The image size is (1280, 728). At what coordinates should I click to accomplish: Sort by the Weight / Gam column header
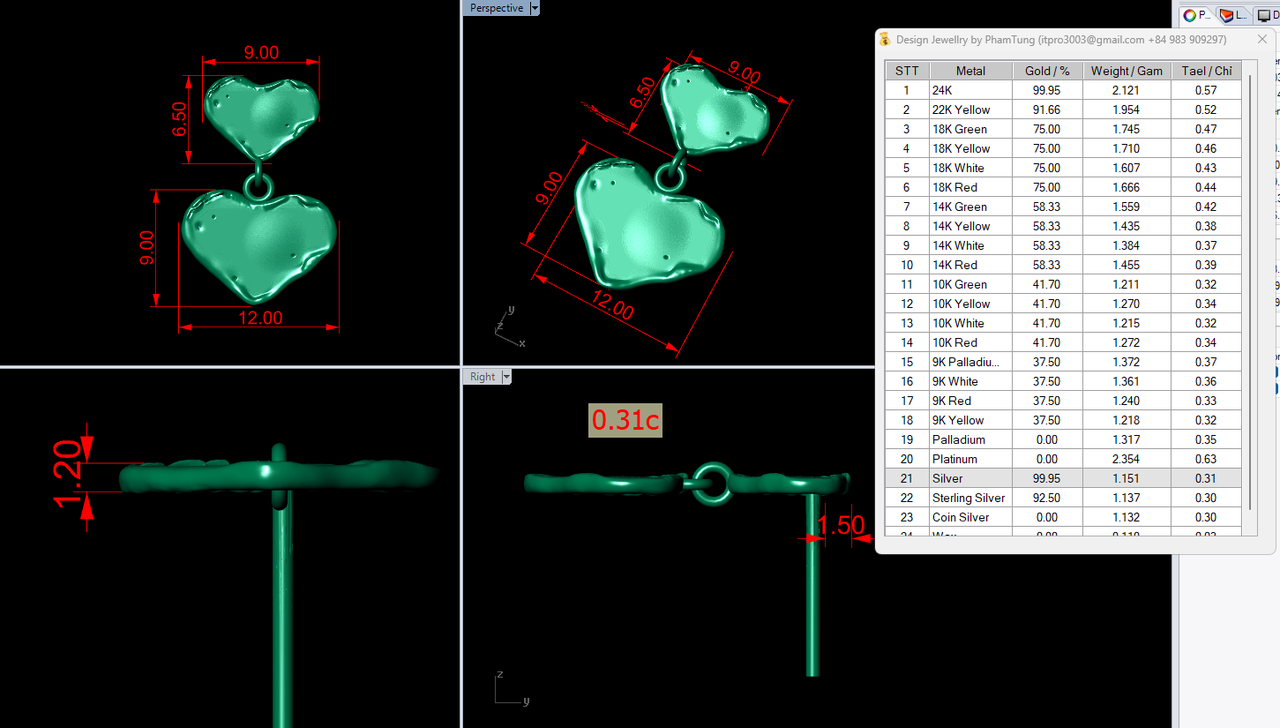(x=1127, y=71)
